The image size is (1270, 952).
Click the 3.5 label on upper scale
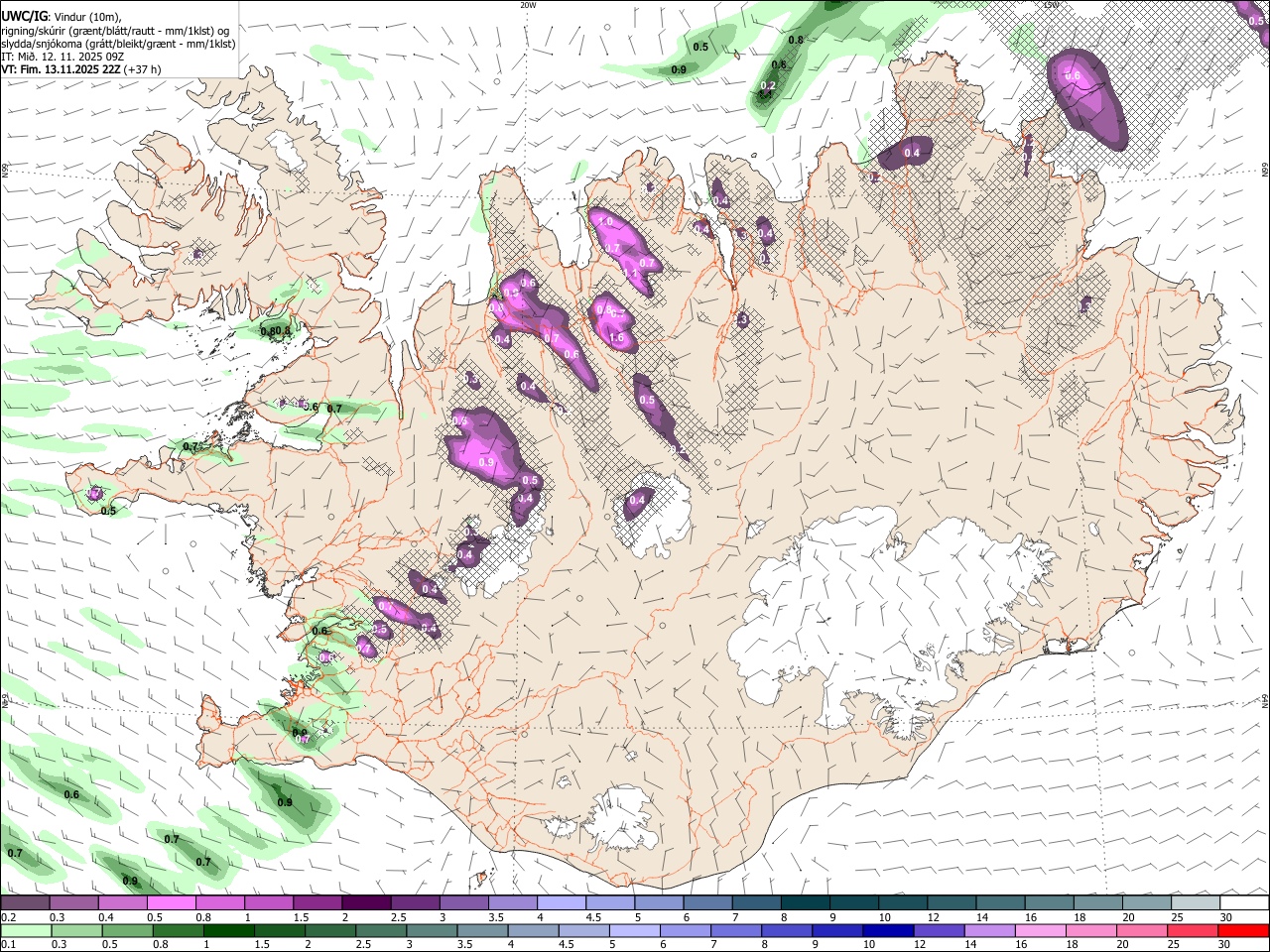[496, 917]
